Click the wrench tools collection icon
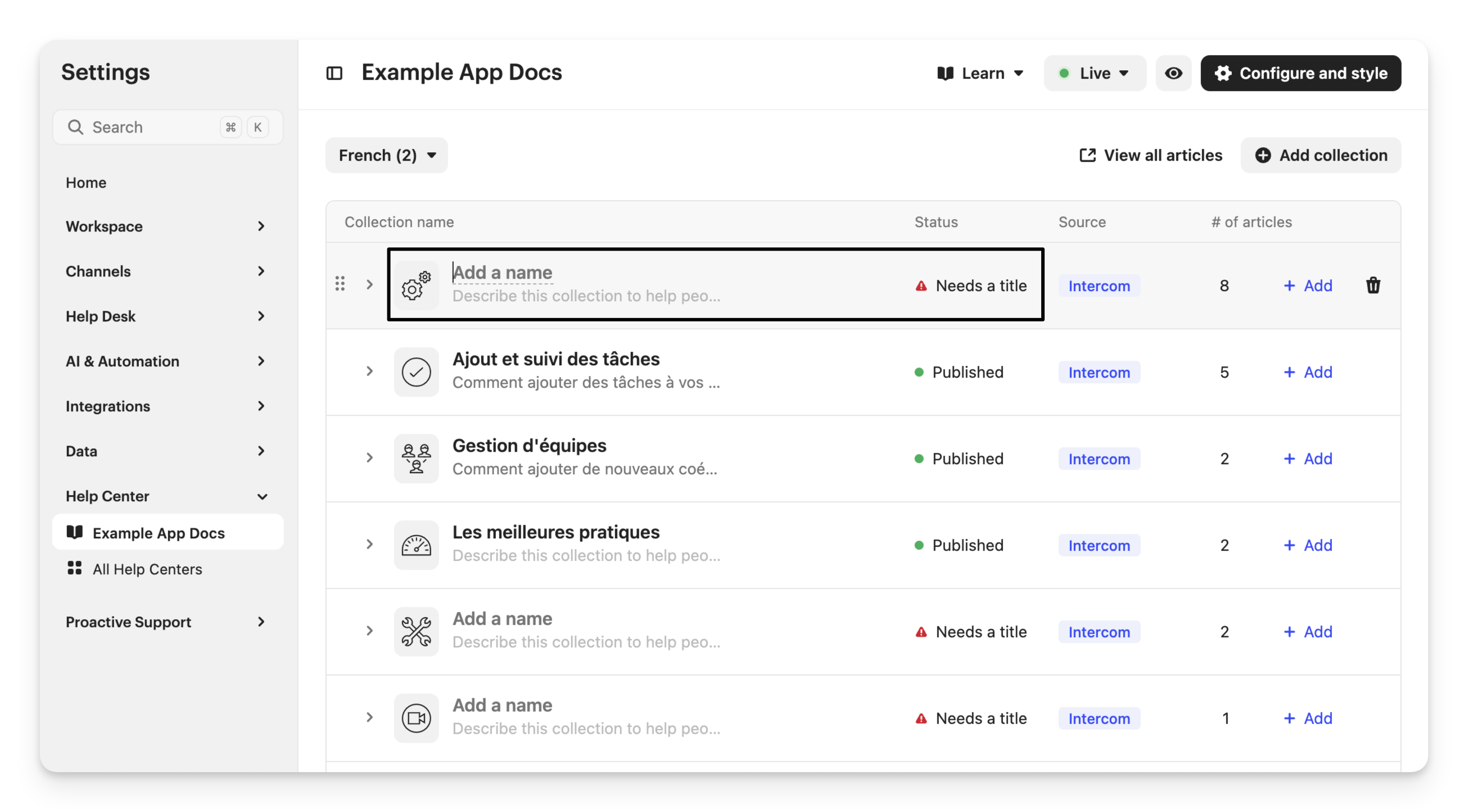The height and width of the screenshot is (812, 1468). tap(416, 632)
